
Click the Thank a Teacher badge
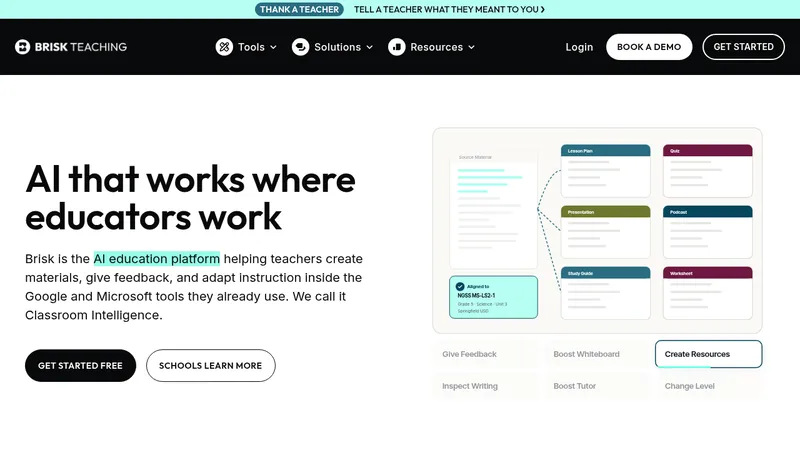tap(299, 9)
